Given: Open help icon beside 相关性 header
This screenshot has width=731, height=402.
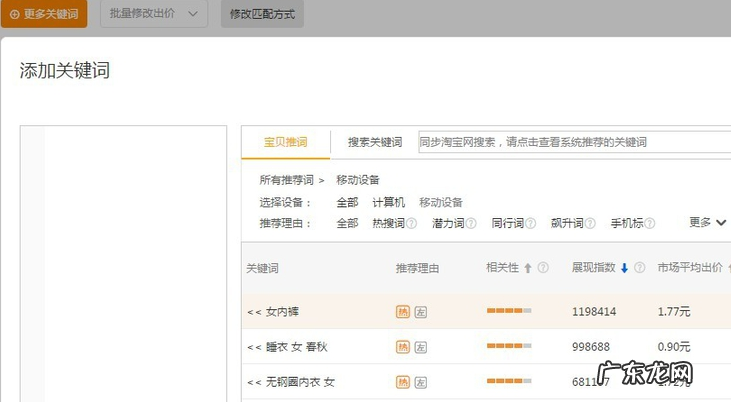Looking at the screenshot, I should 543,268.
